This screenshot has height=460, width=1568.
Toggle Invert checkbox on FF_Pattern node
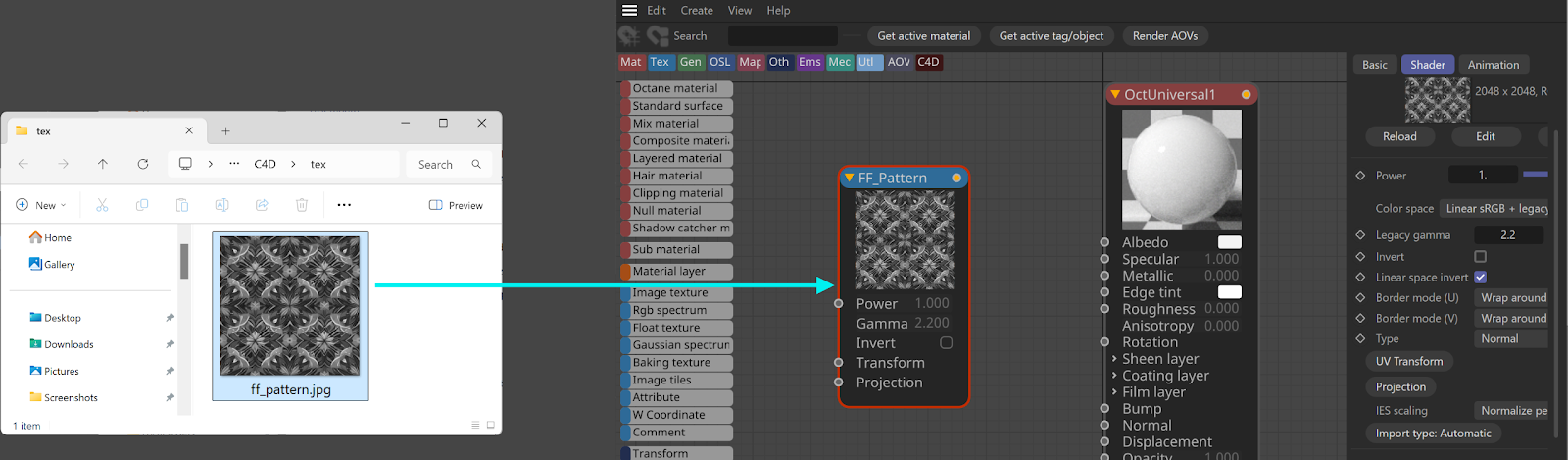pyautogui.click(x=946, y=343)
